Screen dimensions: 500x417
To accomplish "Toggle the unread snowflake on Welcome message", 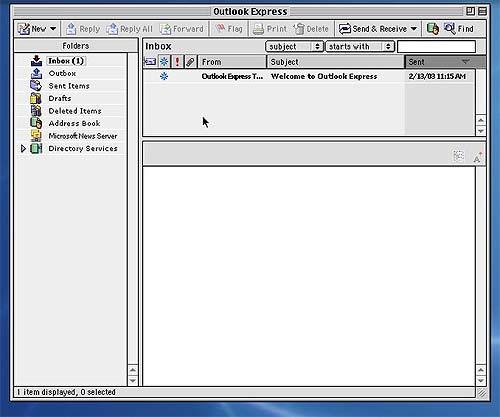I will 164,76.
